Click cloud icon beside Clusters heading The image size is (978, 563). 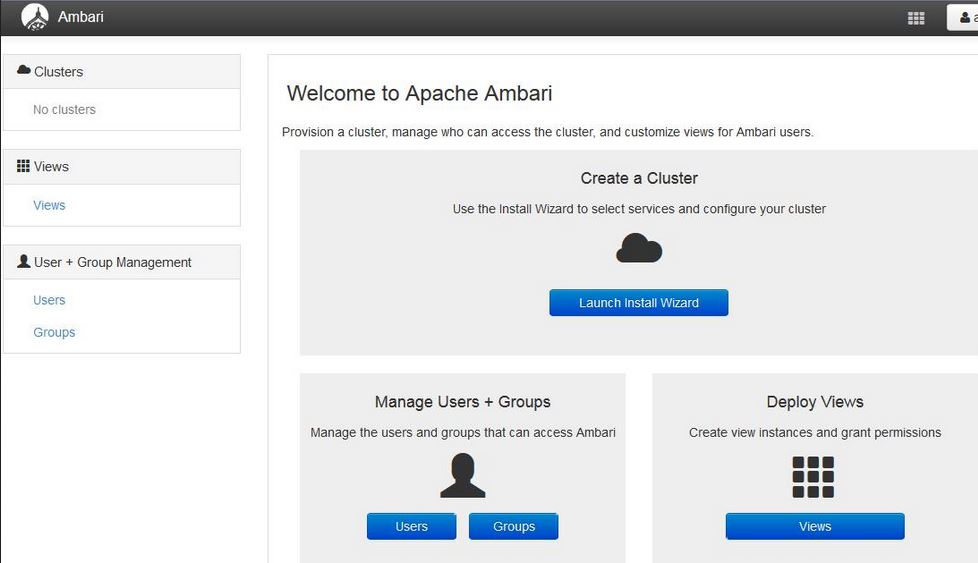[x=24, y=70]
